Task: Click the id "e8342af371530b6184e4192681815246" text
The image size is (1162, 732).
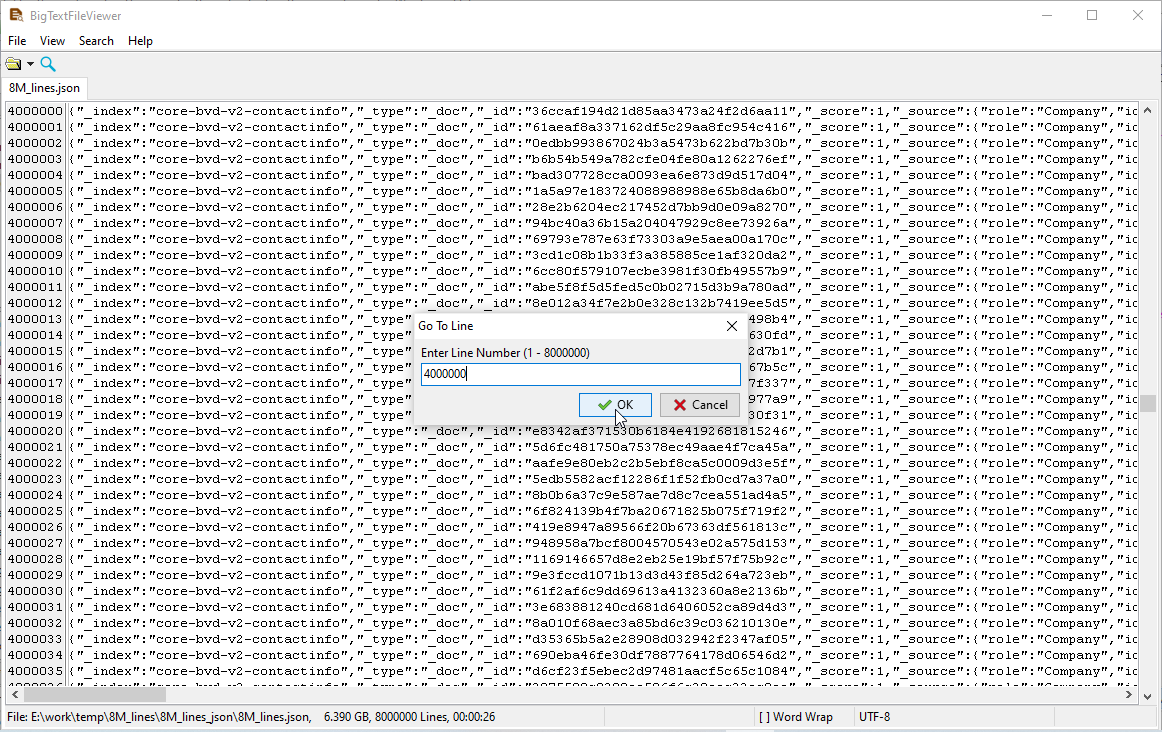Action: coord(660,431)
